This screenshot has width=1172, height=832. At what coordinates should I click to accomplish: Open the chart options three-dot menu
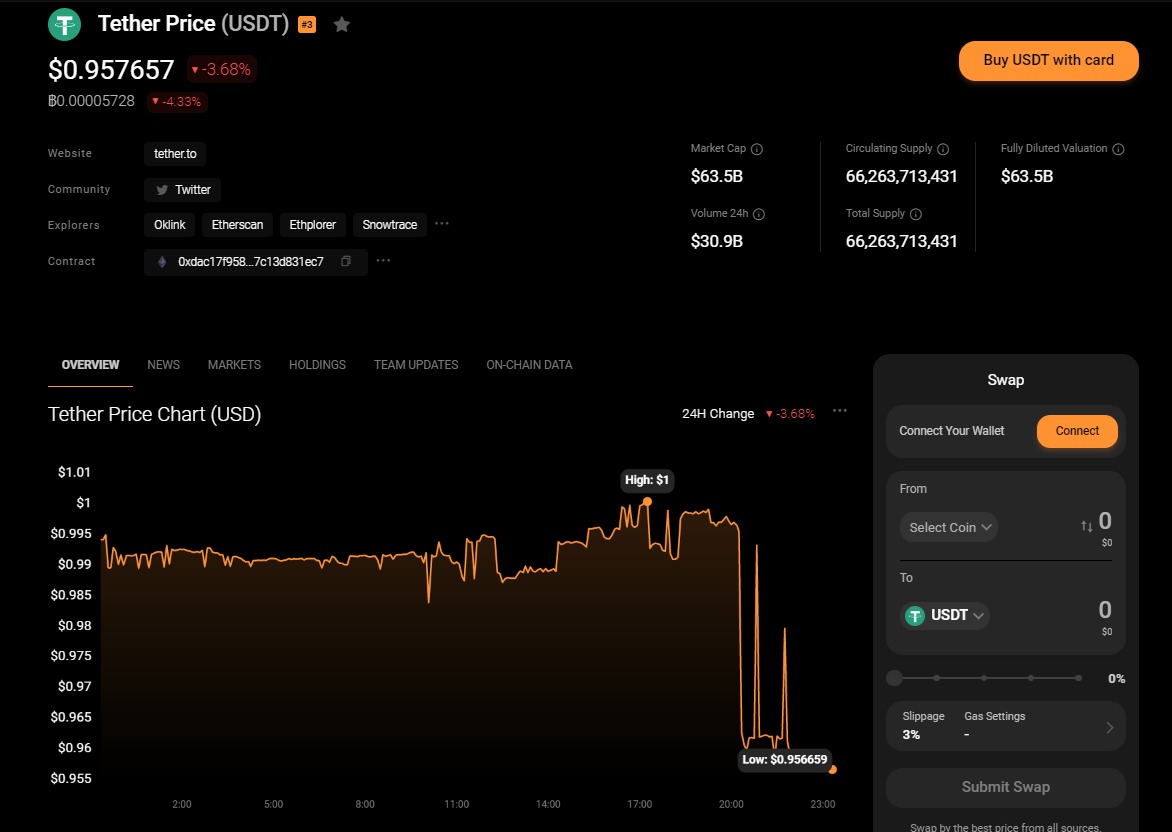point(840,411)
